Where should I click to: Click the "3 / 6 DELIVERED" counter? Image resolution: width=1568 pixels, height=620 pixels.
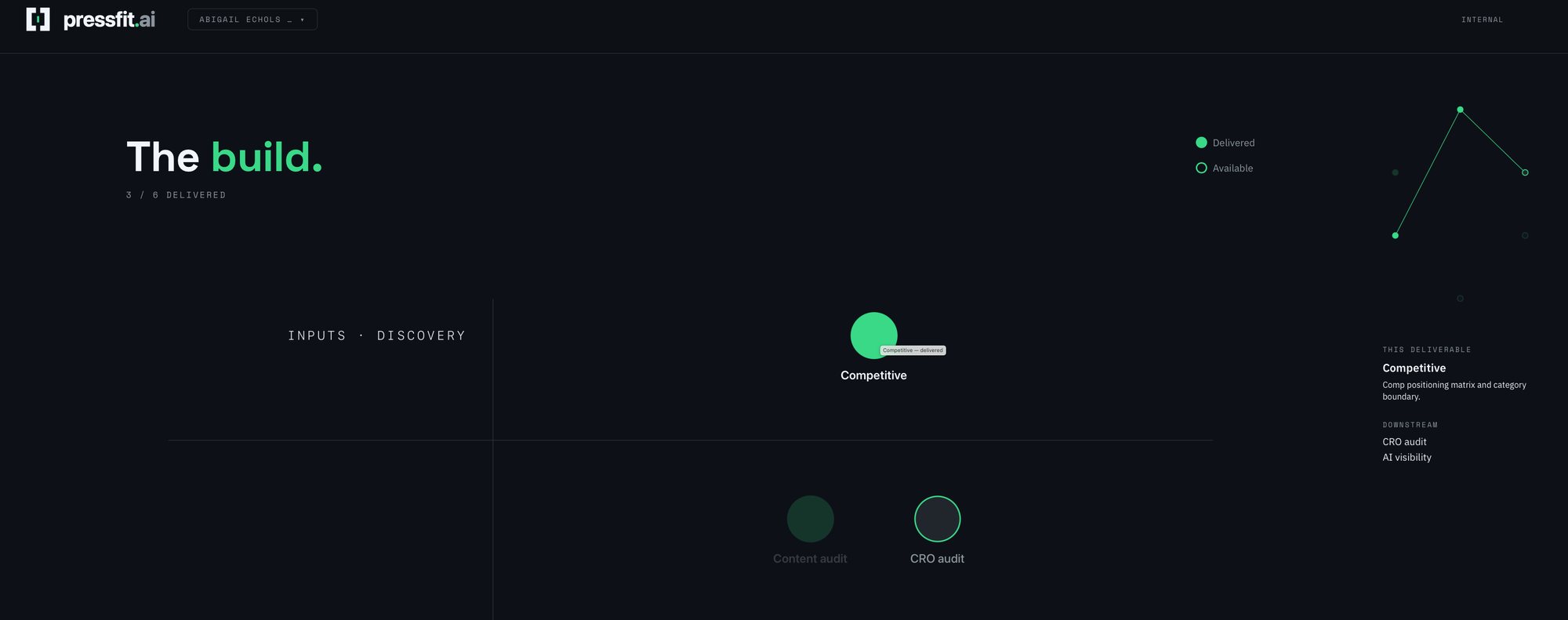(176, 195)
